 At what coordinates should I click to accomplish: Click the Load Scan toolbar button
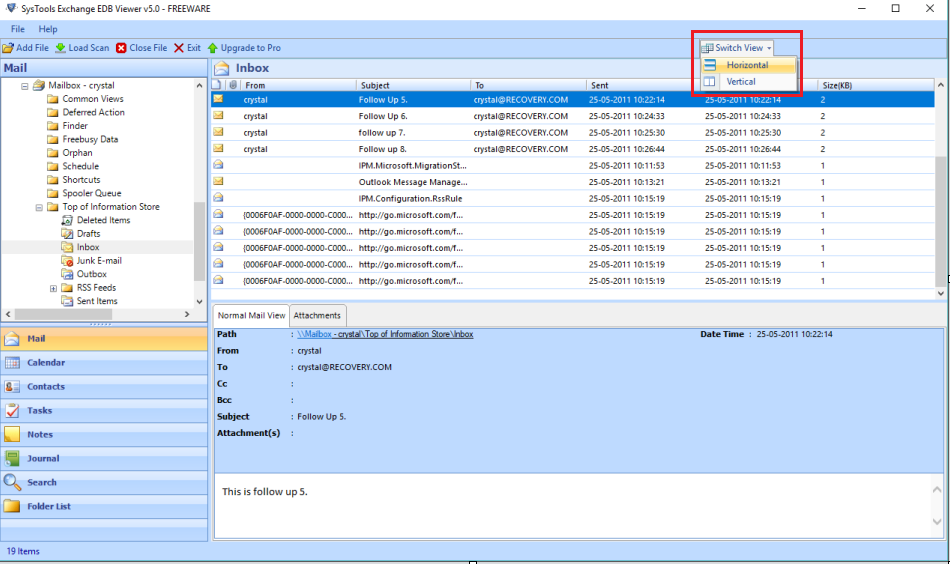[x=82, y=48]
